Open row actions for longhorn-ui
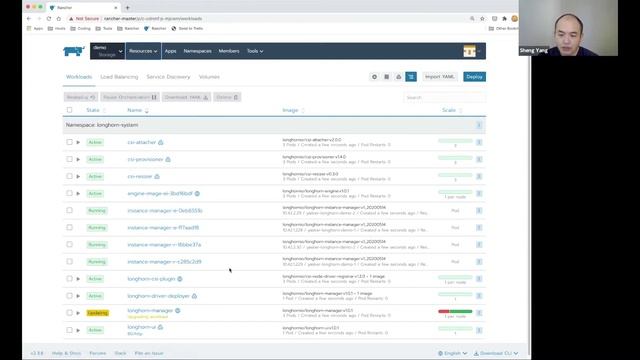 [479, 330]
